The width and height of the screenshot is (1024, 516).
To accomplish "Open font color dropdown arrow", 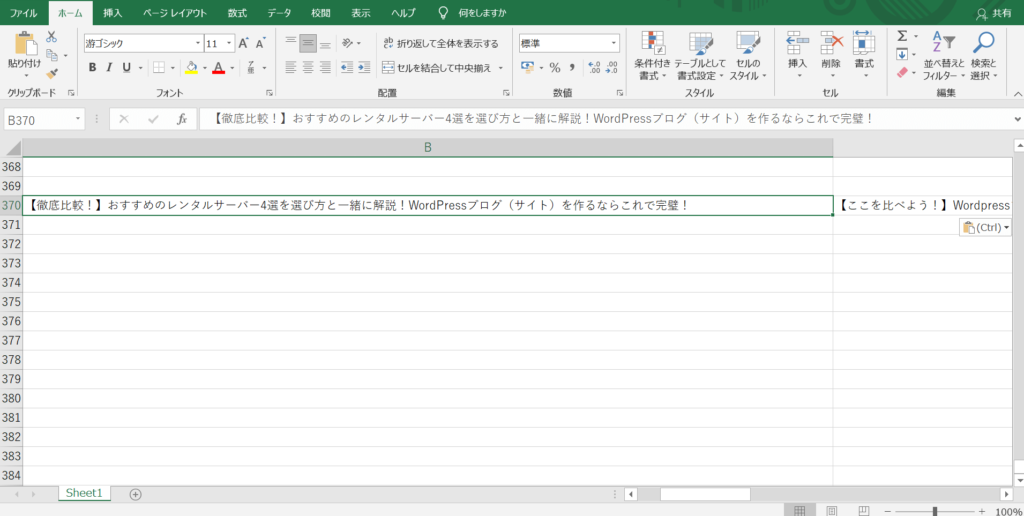I will [232, 68].
